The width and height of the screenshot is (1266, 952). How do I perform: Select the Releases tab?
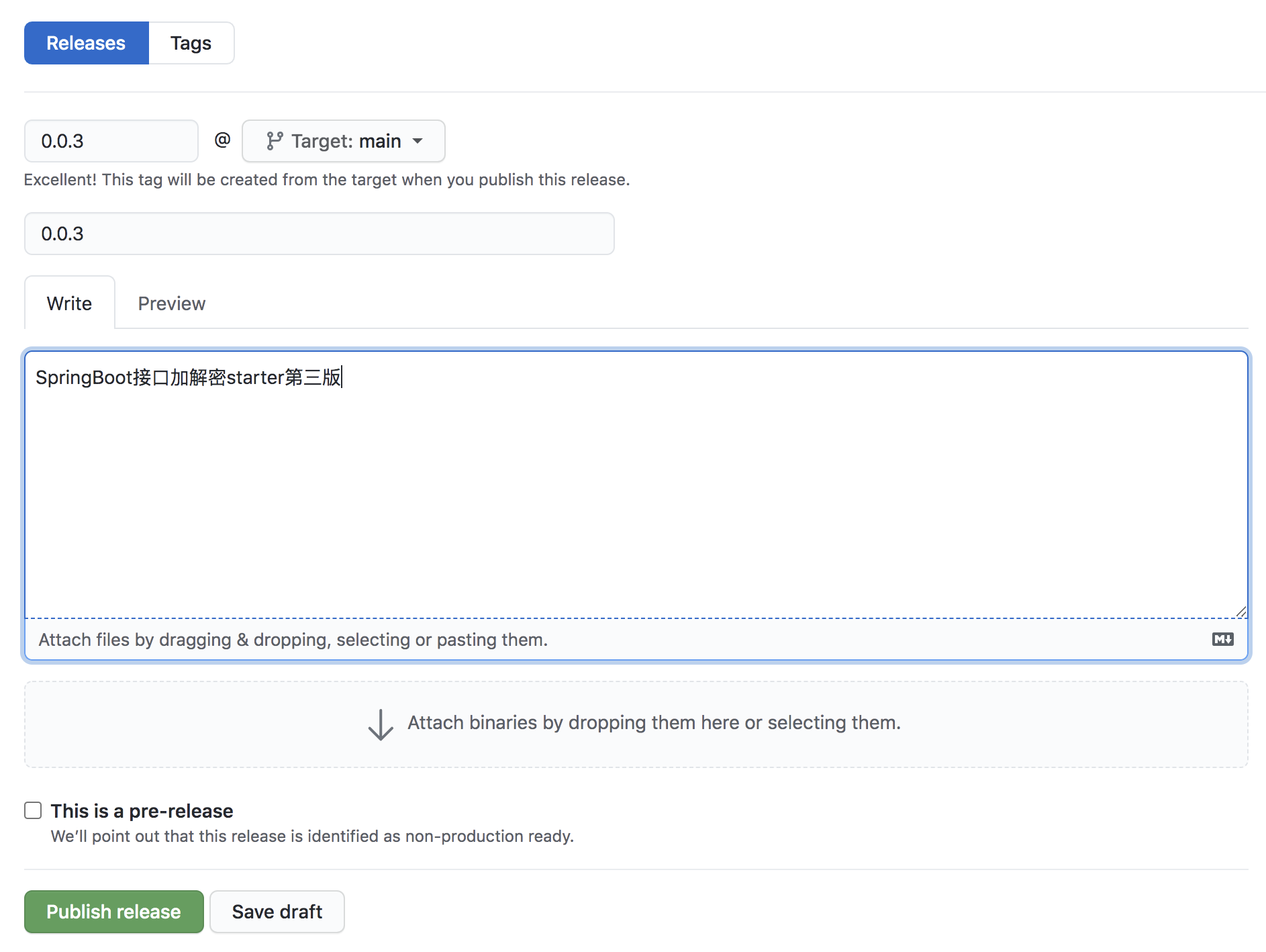85,42
